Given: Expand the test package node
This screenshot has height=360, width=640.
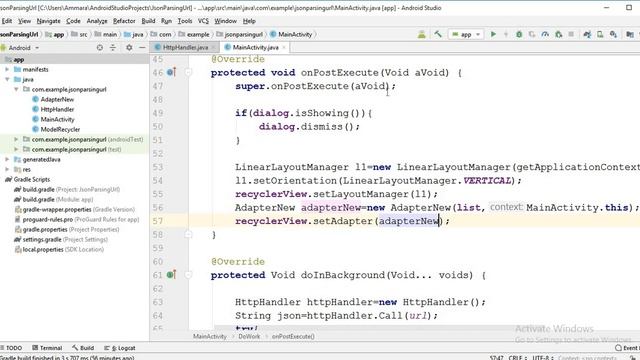Looking at the screenshot, I should click(x=16, y=149).
